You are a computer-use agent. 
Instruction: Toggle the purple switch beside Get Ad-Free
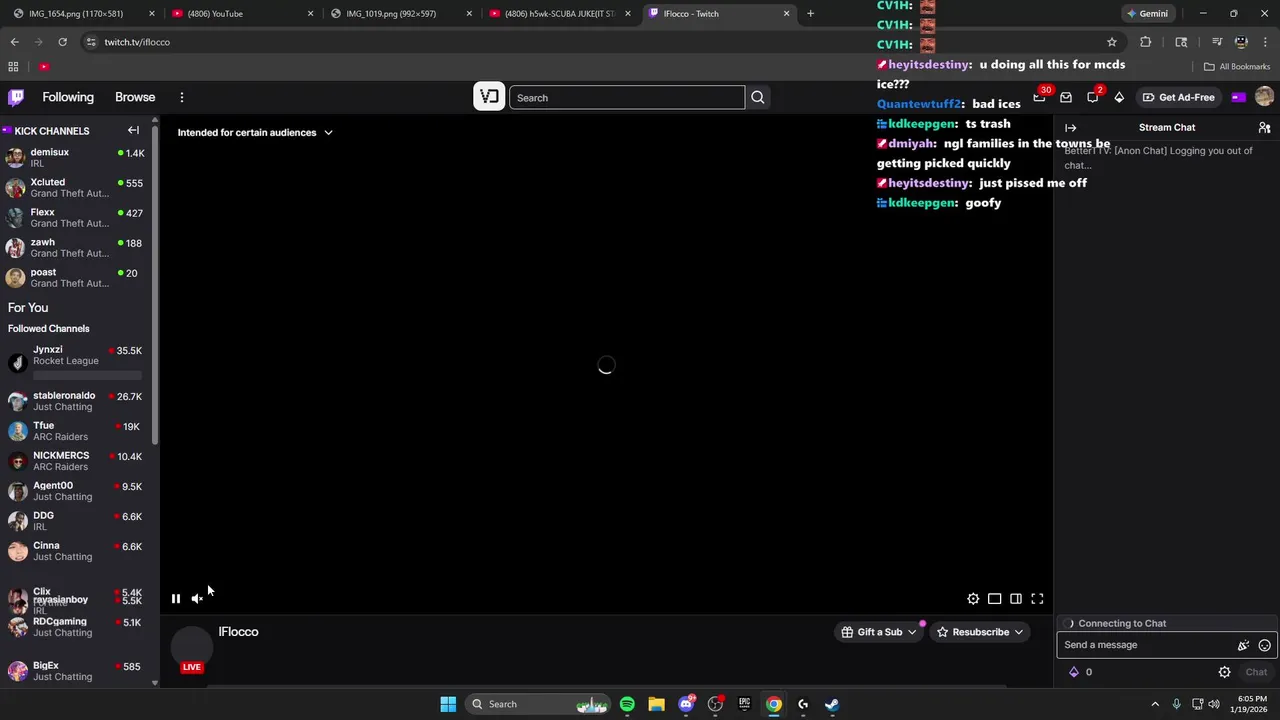click(1238, 97)
